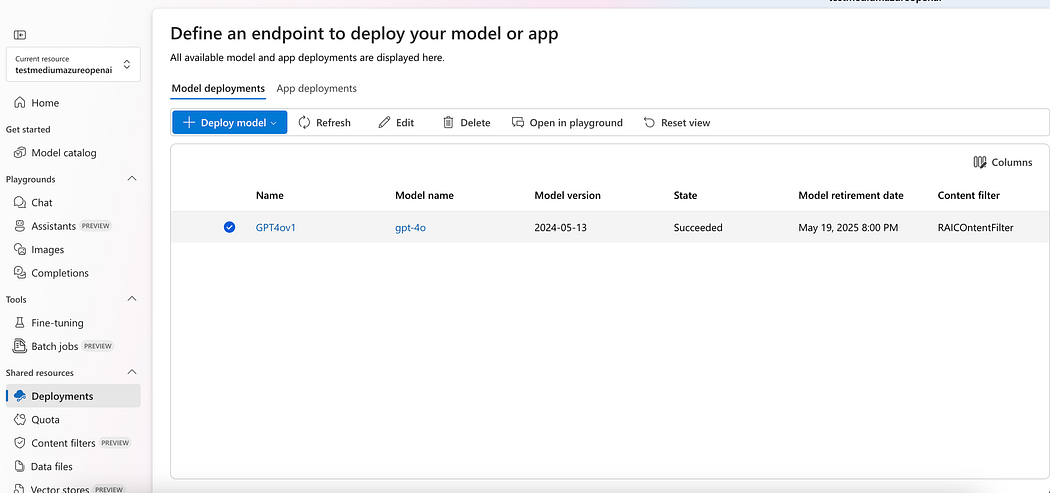1050x493 pixels.
Task: Click Refresh button label
Action: [x=333, y=123]
